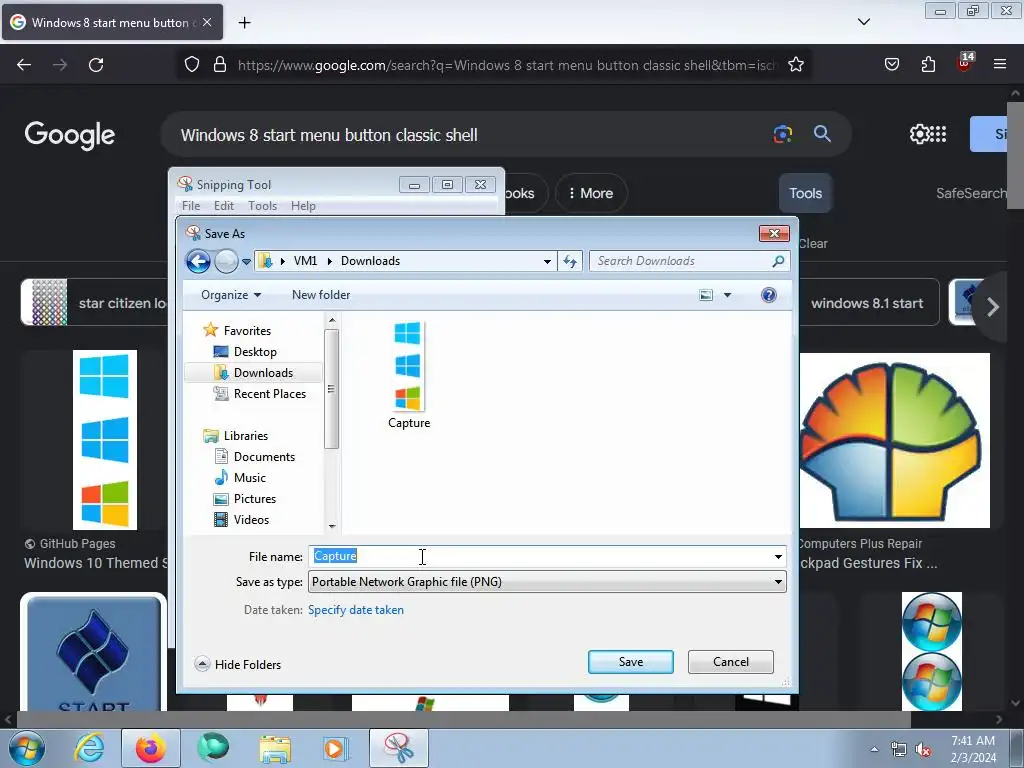
Task: Click the File name text field
Action: (x=540, y=556)
